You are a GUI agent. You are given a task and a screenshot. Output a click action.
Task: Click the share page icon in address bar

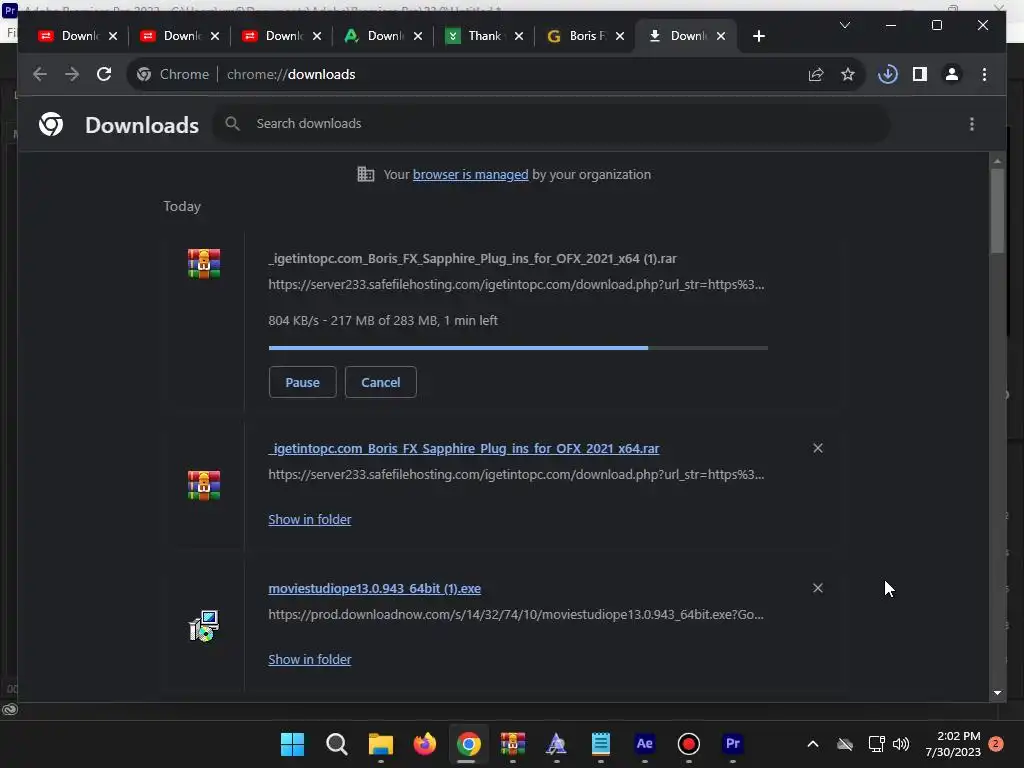[816, 74]
